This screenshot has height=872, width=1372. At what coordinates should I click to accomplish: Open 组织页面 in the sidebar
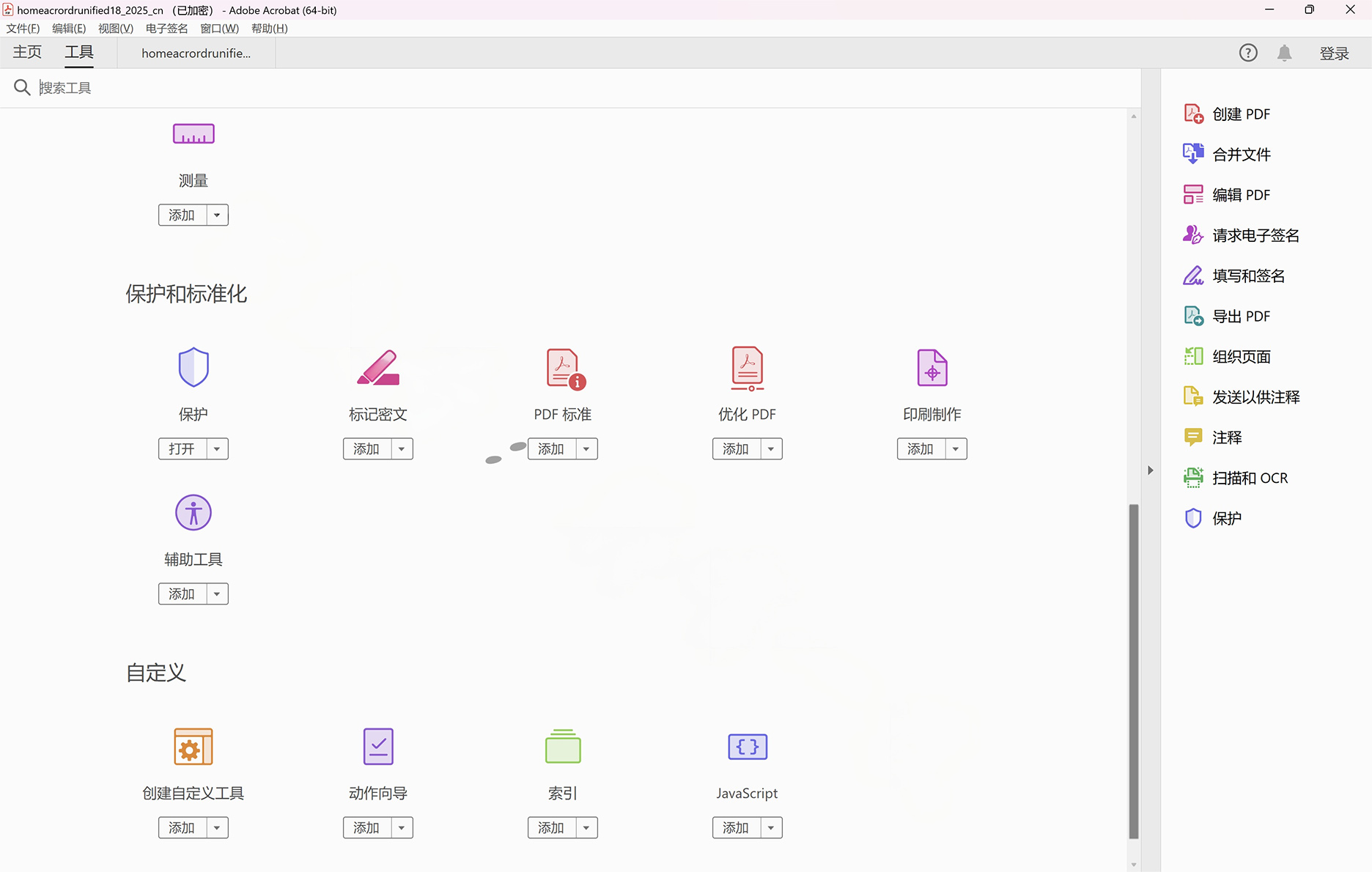click(1228, 357)
